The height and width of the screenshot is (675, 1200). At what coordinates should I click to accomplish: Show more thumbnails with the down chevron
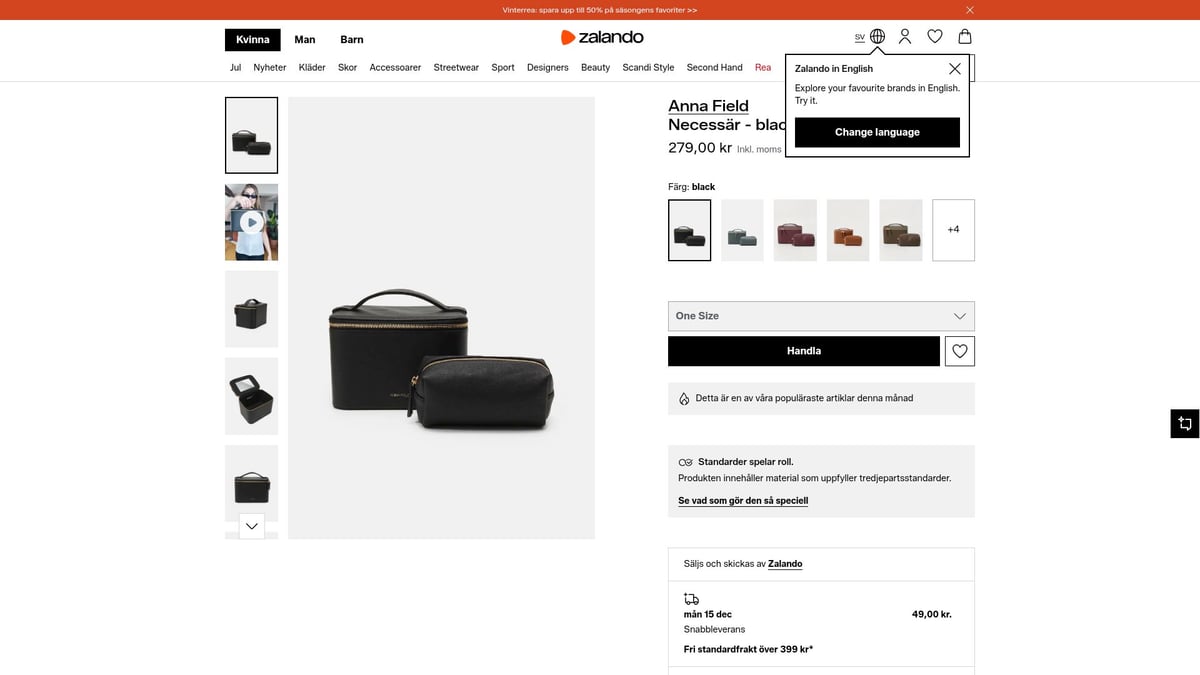[251, 526]
